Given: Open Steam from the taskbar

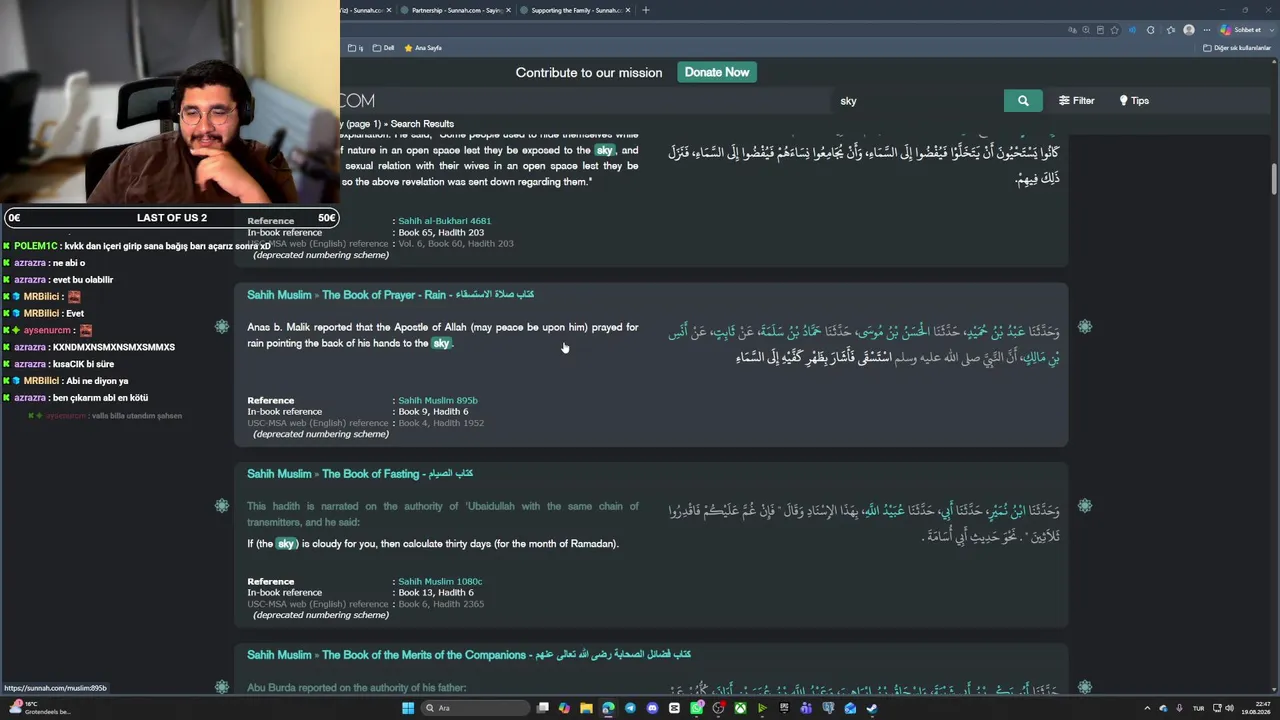Looking at the screenshot, I should point(872,708).
